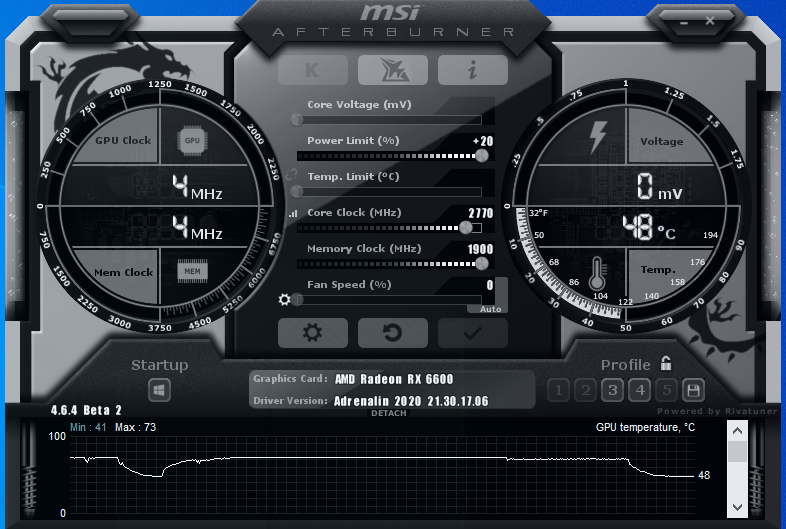Click the Power Limit value +20
Screen dimensions: 786x529
click(483, 141)
